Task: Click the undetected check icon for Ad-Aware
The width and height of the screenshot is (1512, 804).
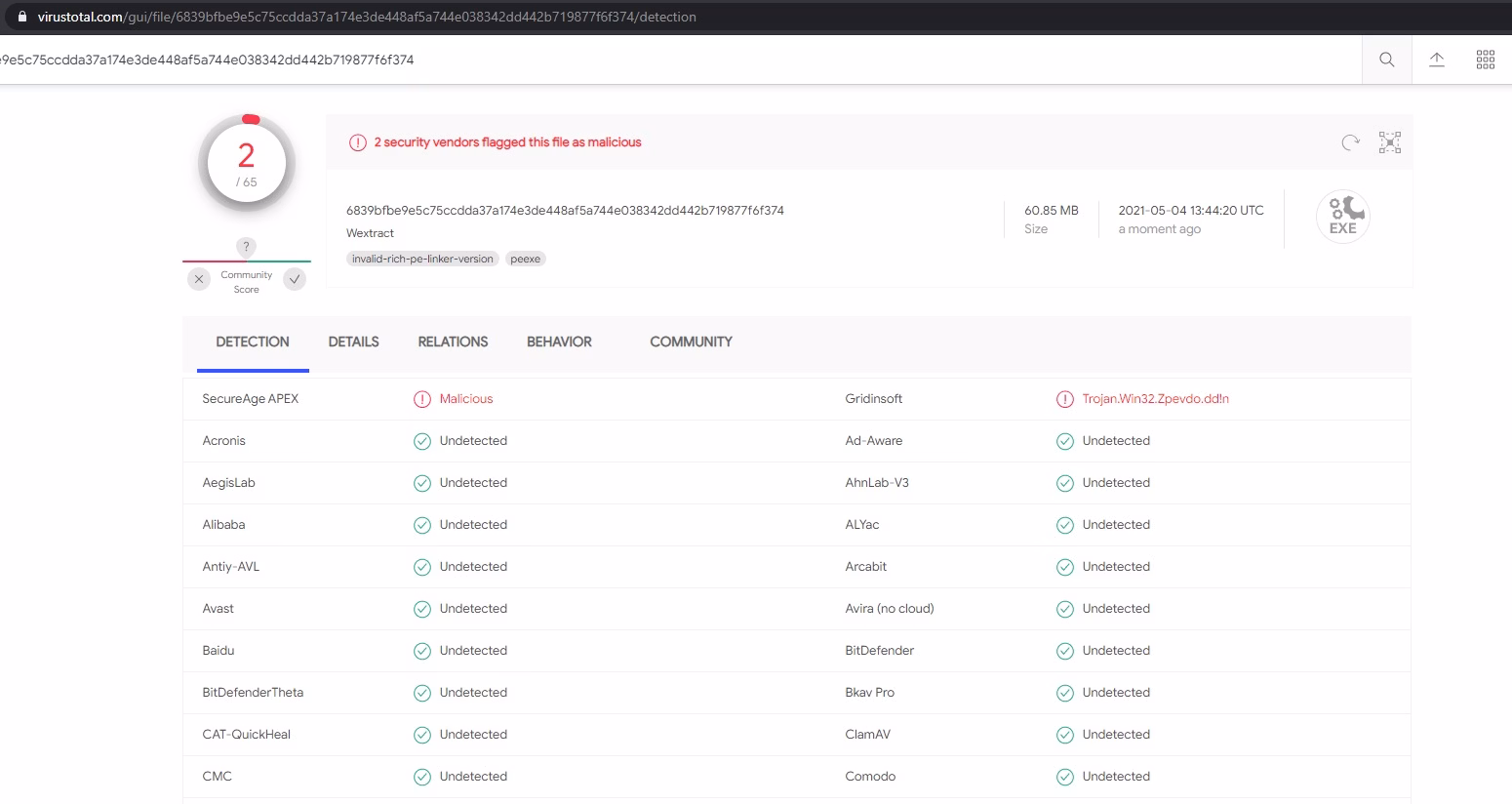Action: coord(1065,441)
